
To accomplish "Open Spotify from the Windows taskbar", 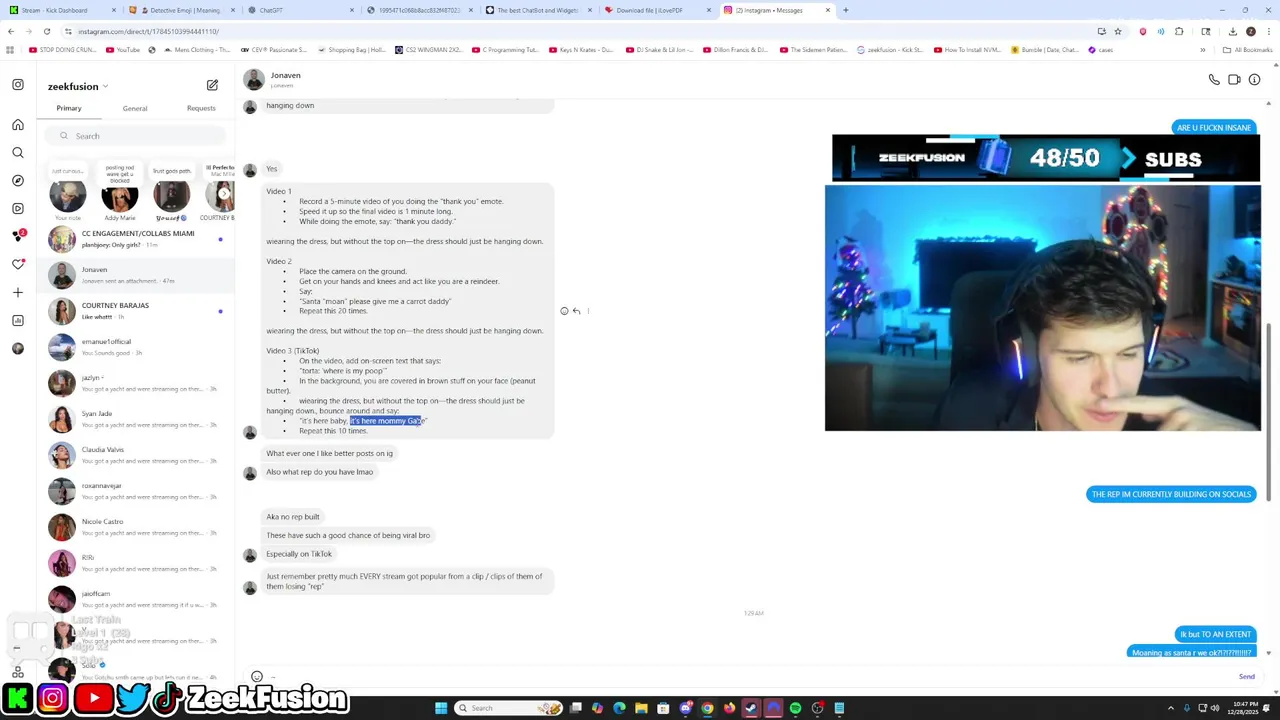I will (795, 708).
